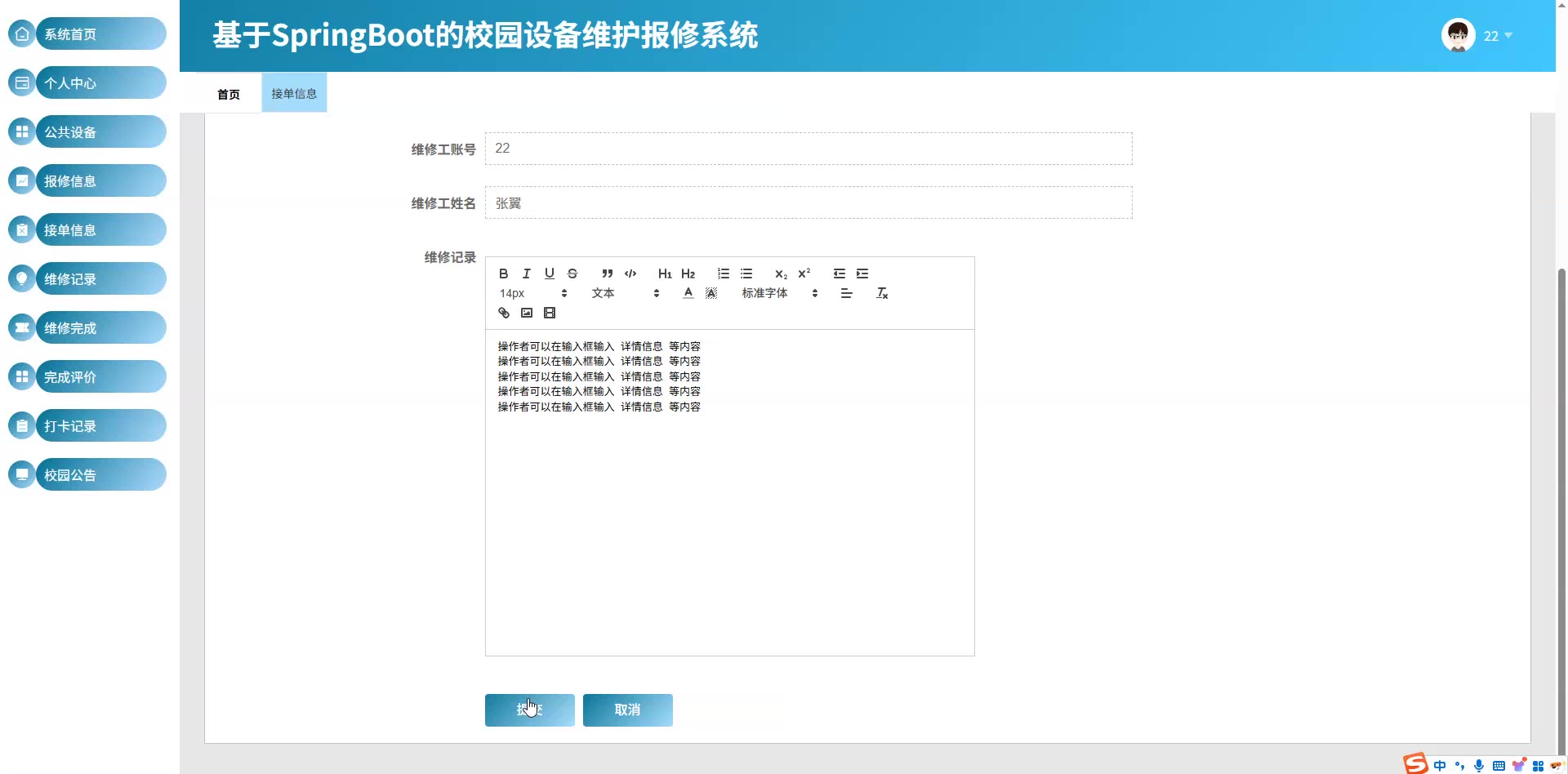Click inside the 维修记录 rich text area
The height and width of the screenshot is (774, 1568).
click(730, 492)
